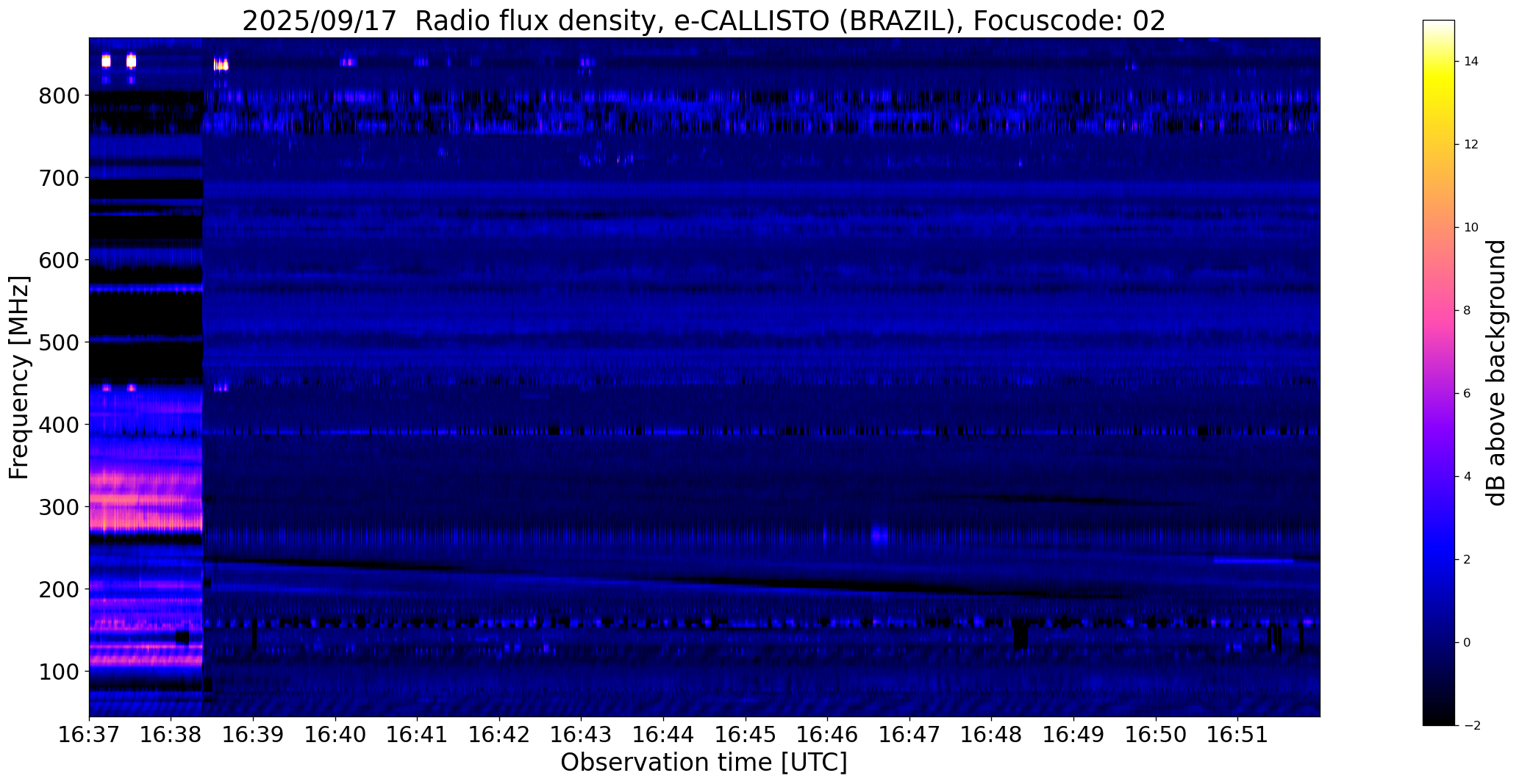
Task: Click the 600 MHz frequency tick label
Action: 59,260
